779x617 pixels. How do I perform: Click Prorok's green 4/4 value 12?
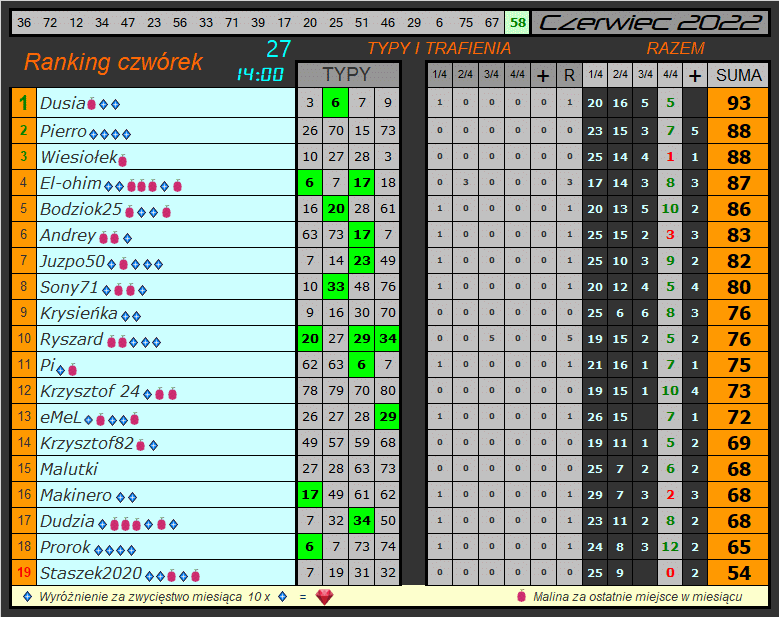[x=670, y=547]
